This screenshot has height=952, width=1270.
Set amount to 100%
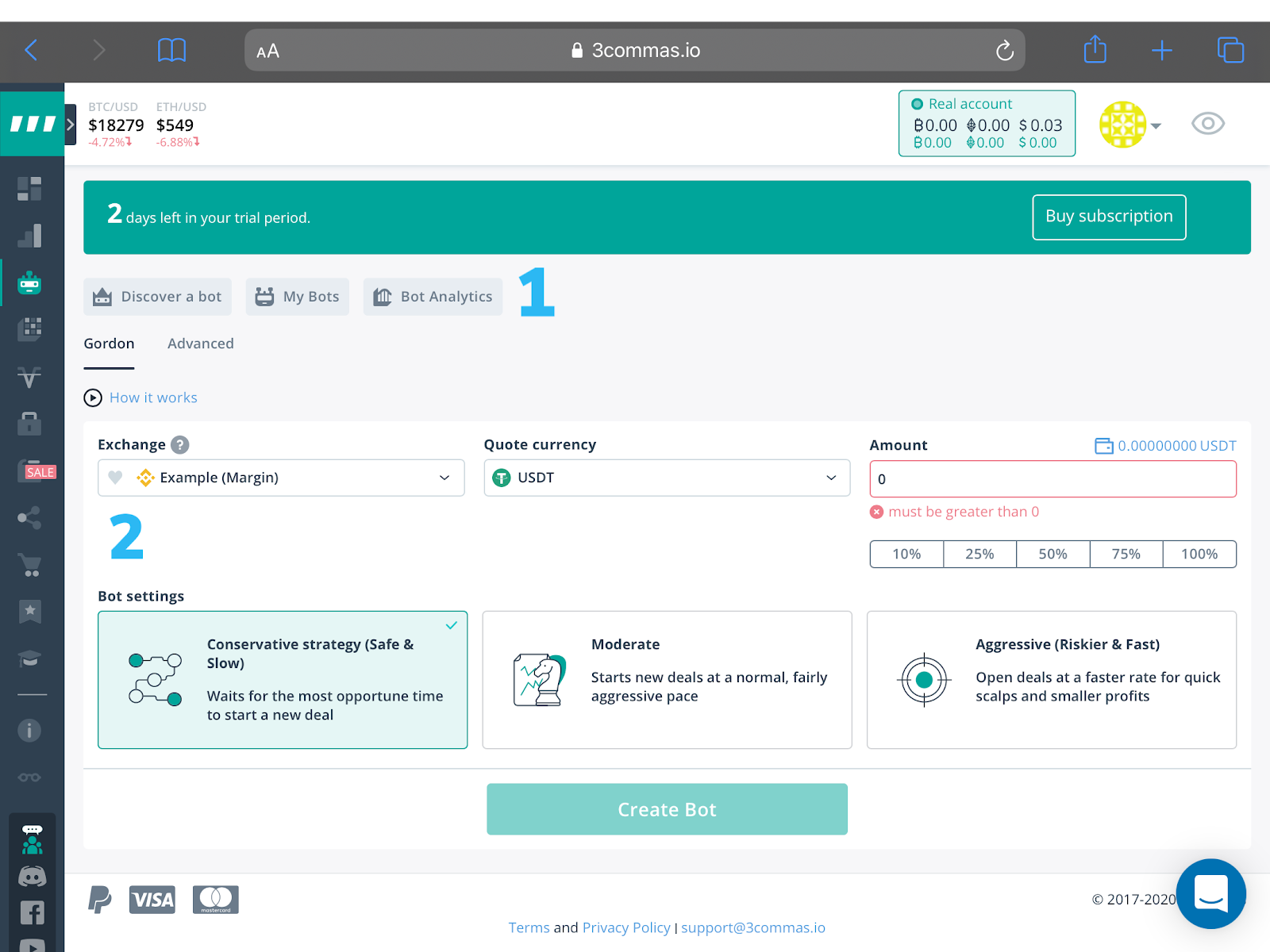(1199, 554)
